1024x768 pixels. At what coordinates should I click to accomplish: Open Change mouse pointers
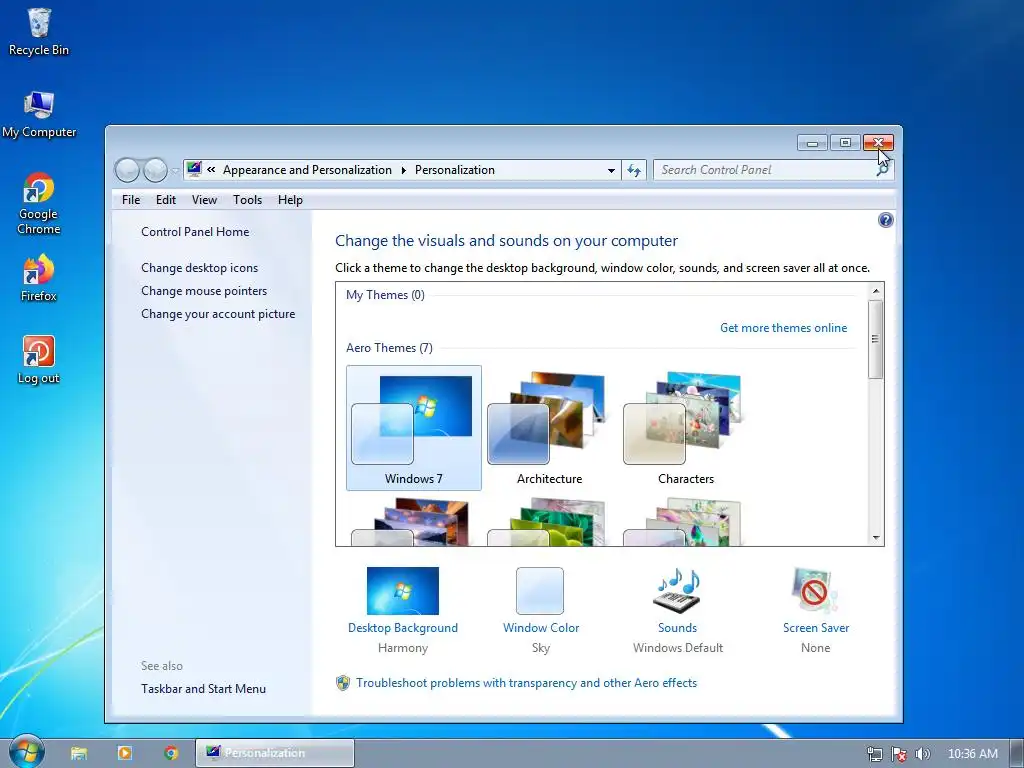[204, 291]
